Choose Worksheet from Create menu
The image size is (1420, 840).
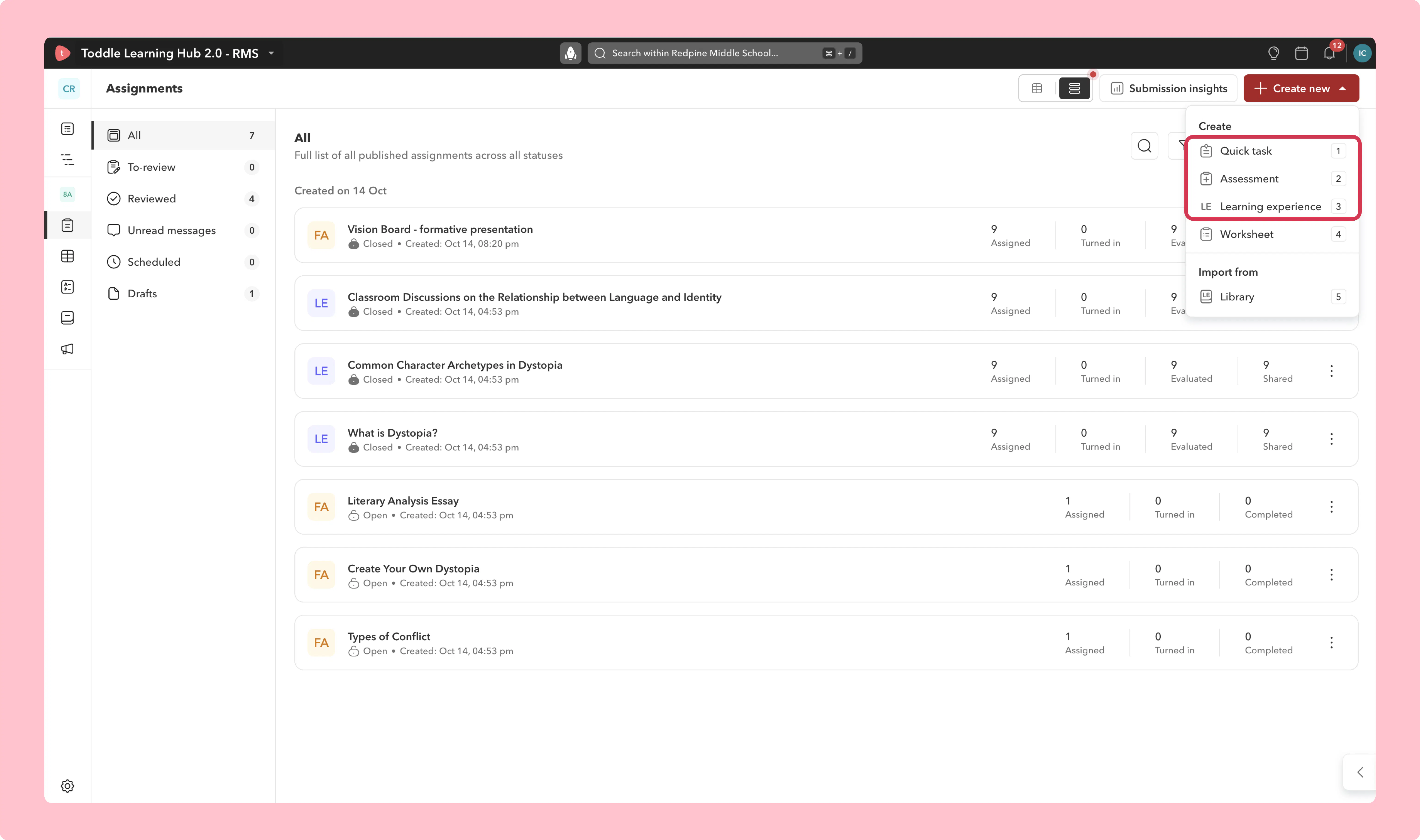coord(1272,234)
